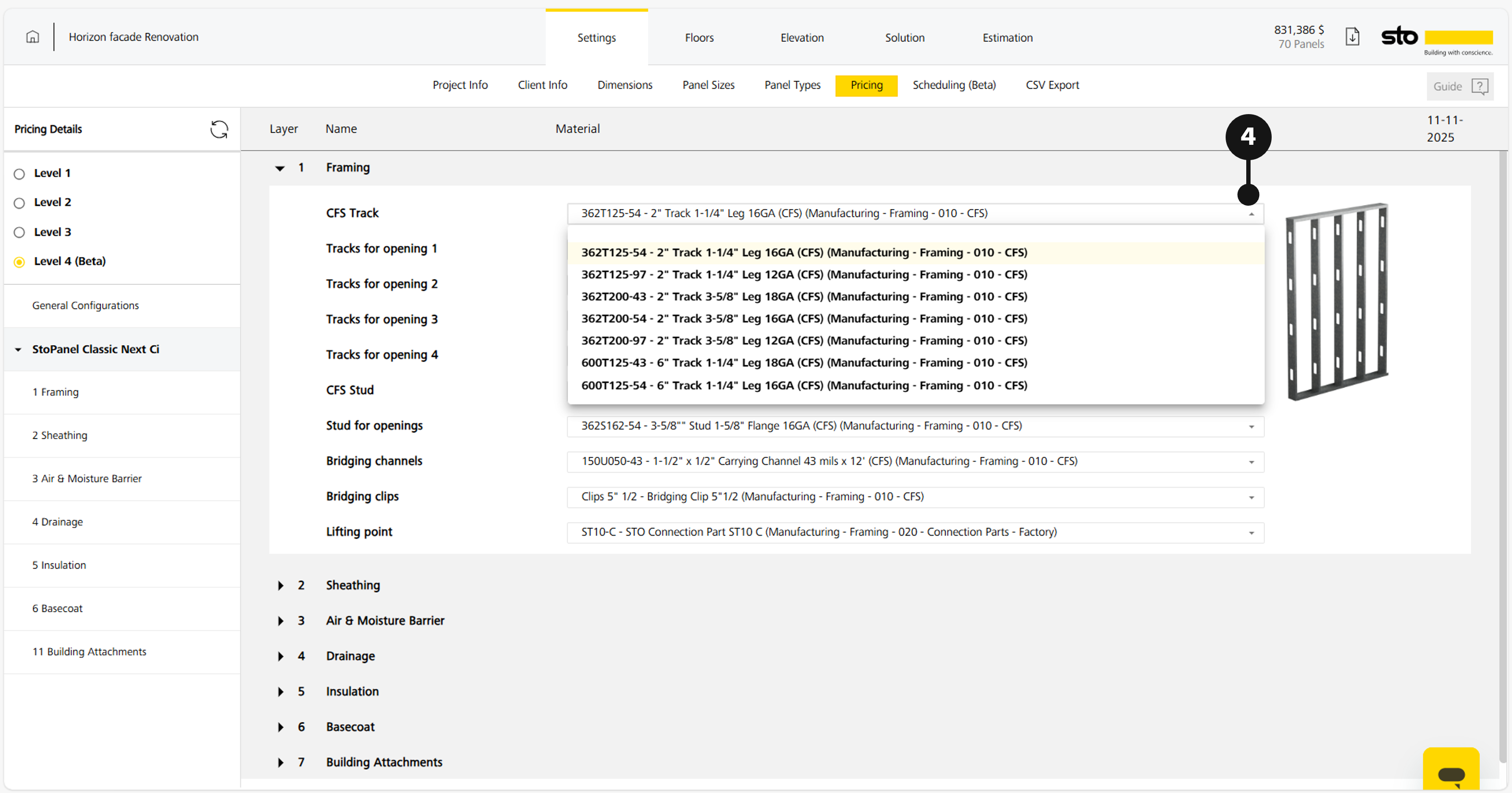Image resolution: width=1512 pixels, height=793 pixels.
Task: Open the Dimensions sub-tab
Action: (625, 85)
